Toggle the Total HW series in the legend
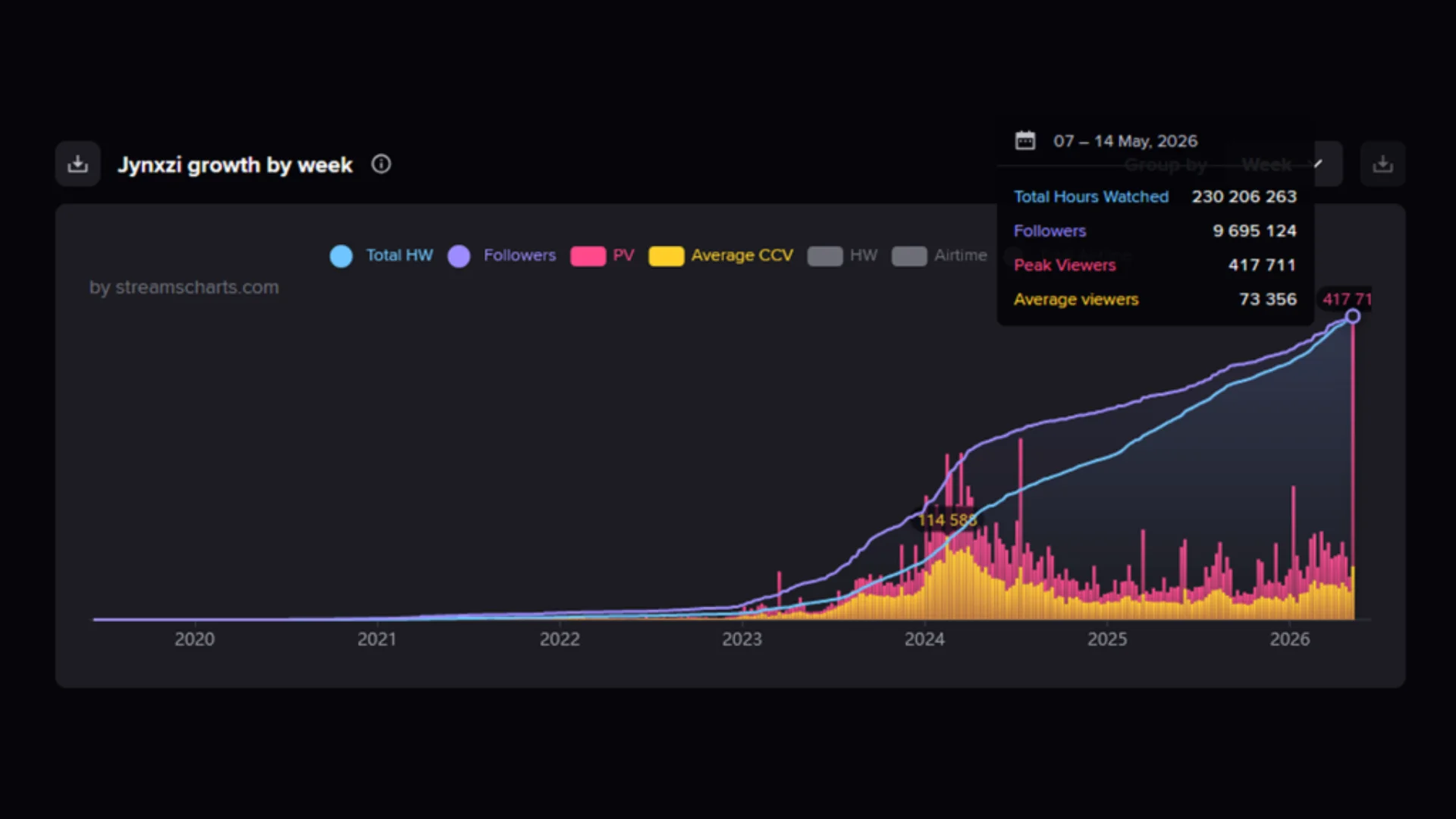Screen dimensions: 1456x819 (x=381, y=256)
